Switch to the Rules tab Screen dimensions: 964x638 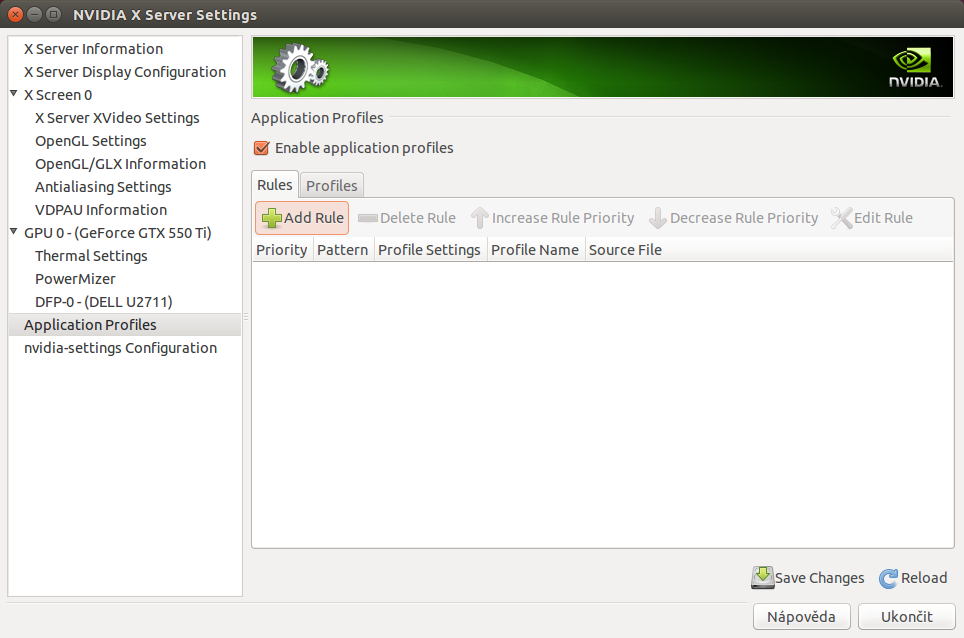(275, 184)
